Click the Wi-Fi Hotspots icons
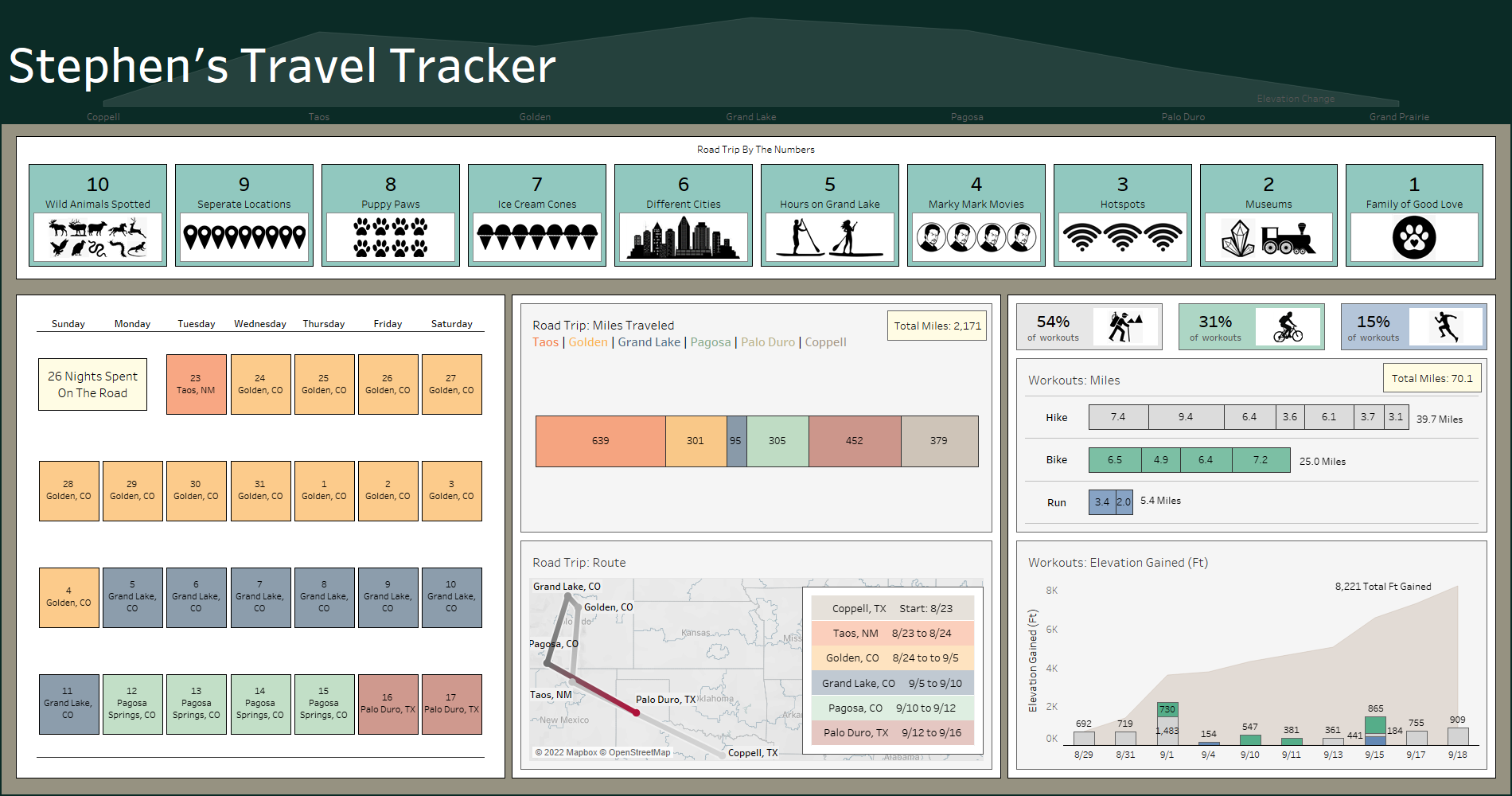The height and width of the screenshot is (796, 1512). (1122, 237)
